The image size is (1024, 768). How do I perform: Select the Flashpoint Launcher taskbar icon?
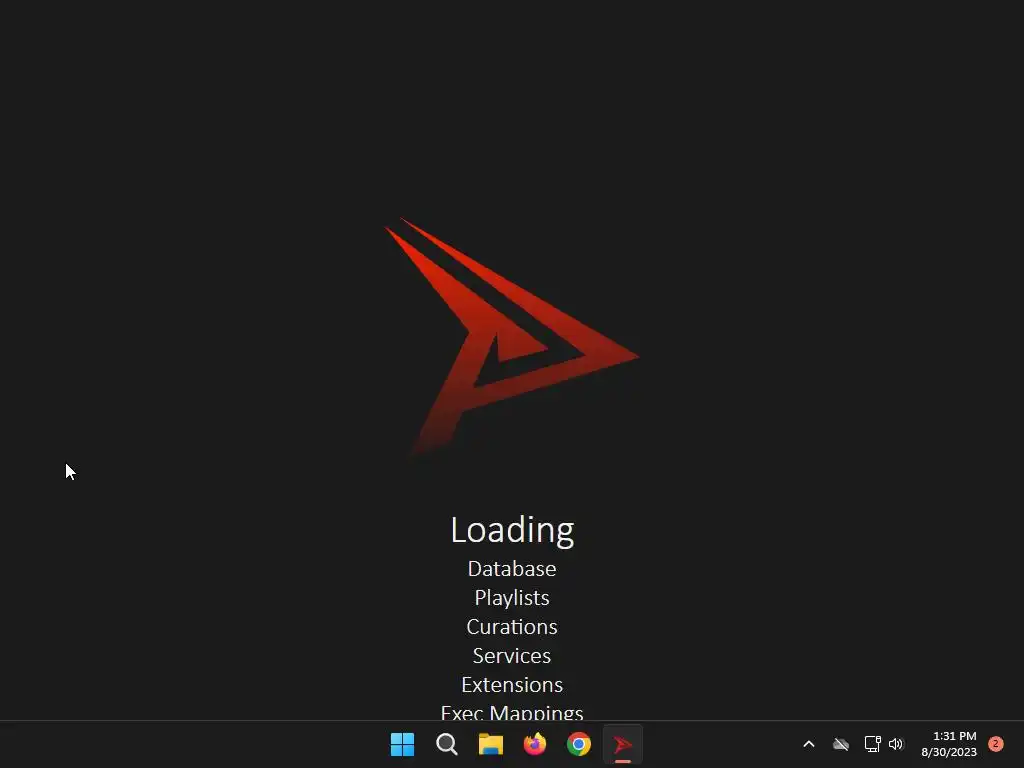[623, 744]
